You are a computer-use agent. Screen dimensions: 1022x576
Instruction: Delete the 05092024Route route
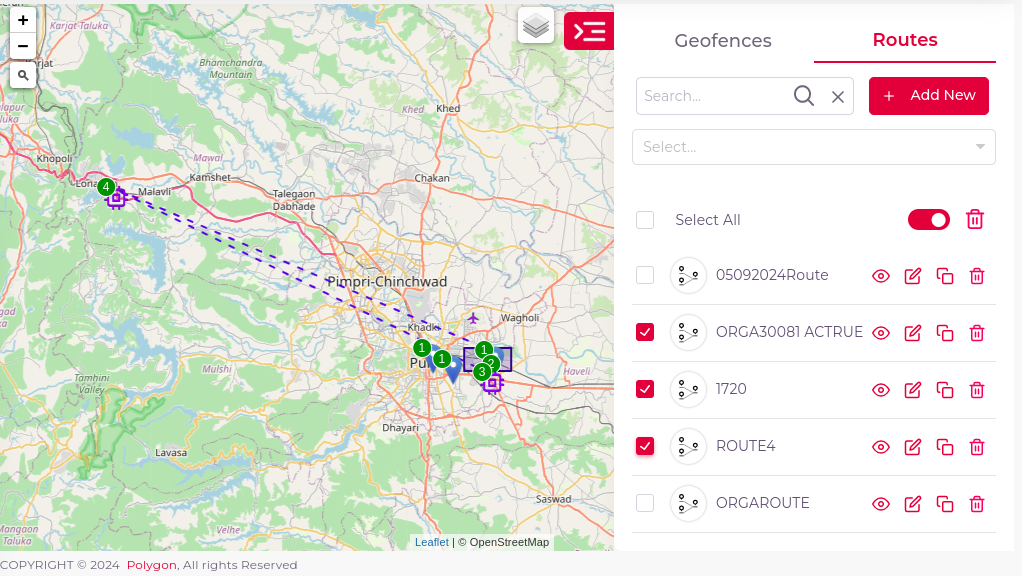click(976, 276)
